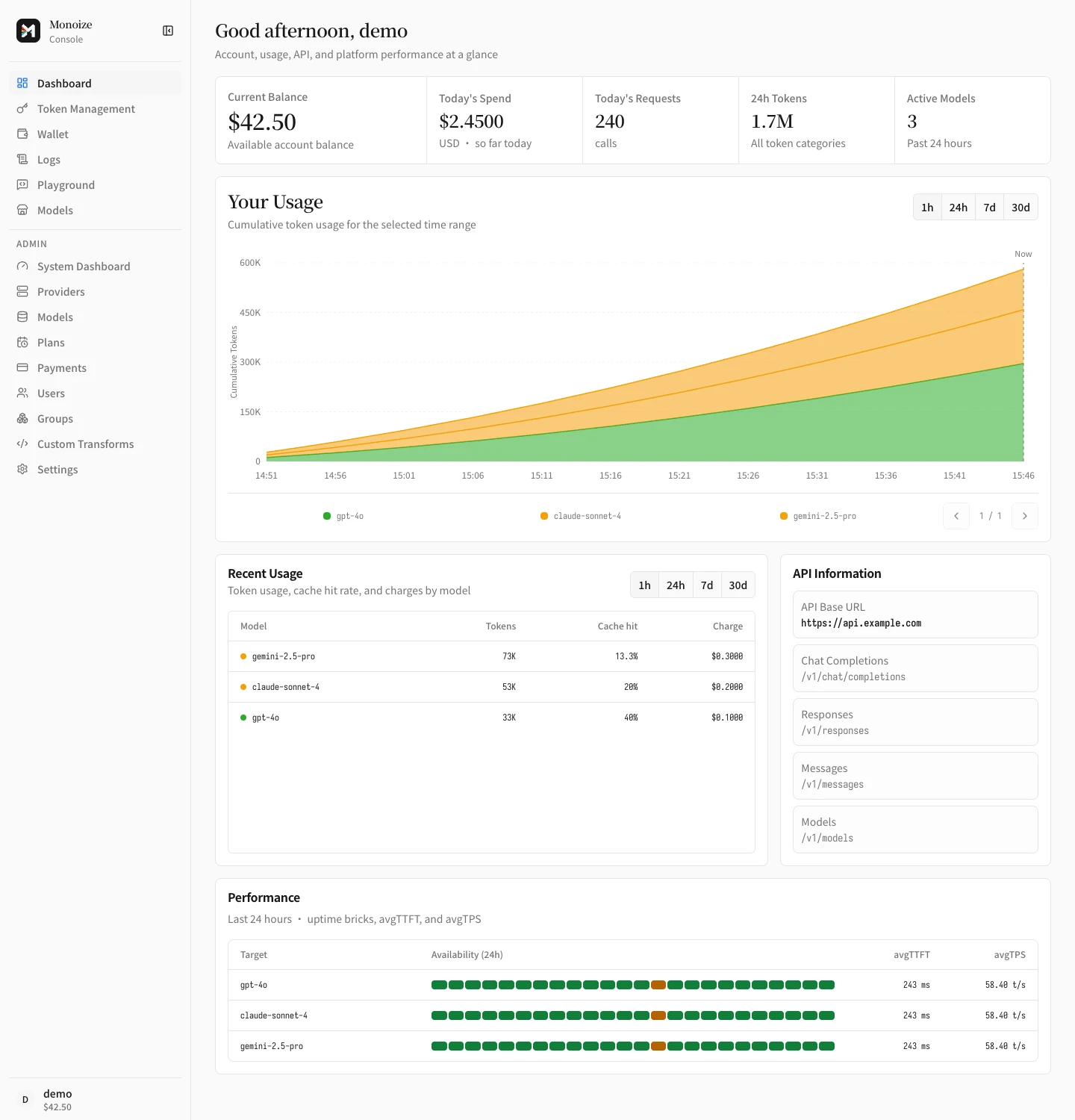Image resolution: width=1075 pixels, height=1120 pixels.
Task: Navigate to Logs page
Action: click(x=95, y=159)
